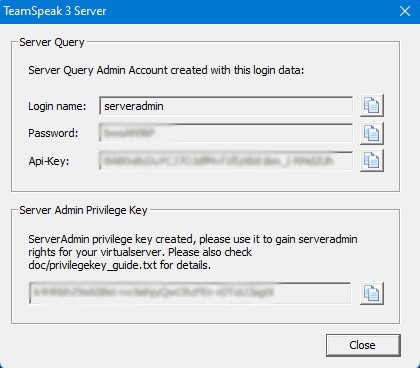420x368 pixels.
Task: Click the privilege key text field
Action: tap(190, 293)
